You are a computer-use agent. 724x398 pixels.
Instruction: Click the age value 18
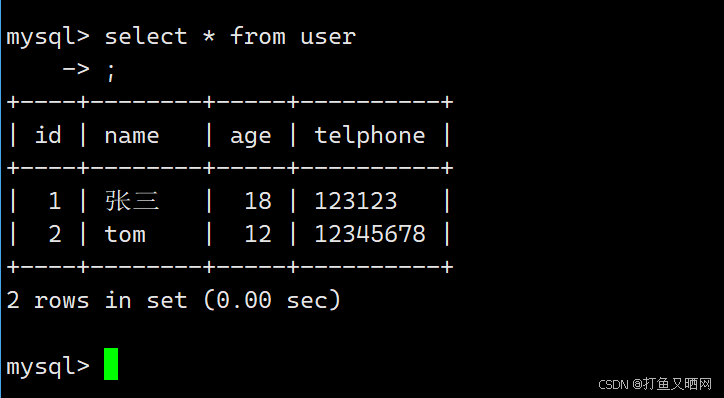[x=258, y=201]
